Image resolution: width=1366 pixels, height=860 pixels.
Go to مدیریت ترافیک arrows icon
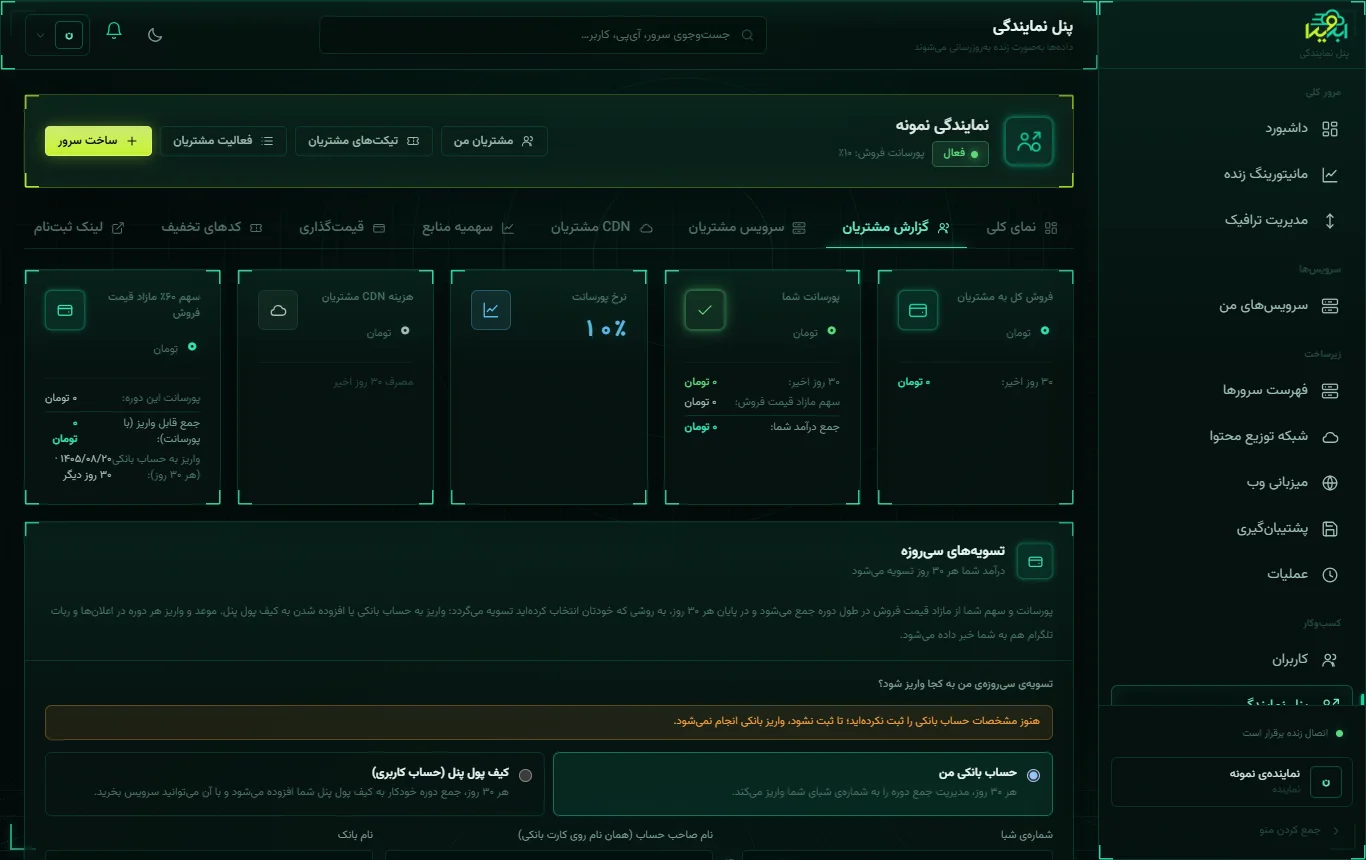pyautogui.click(x=1329, y=220)
